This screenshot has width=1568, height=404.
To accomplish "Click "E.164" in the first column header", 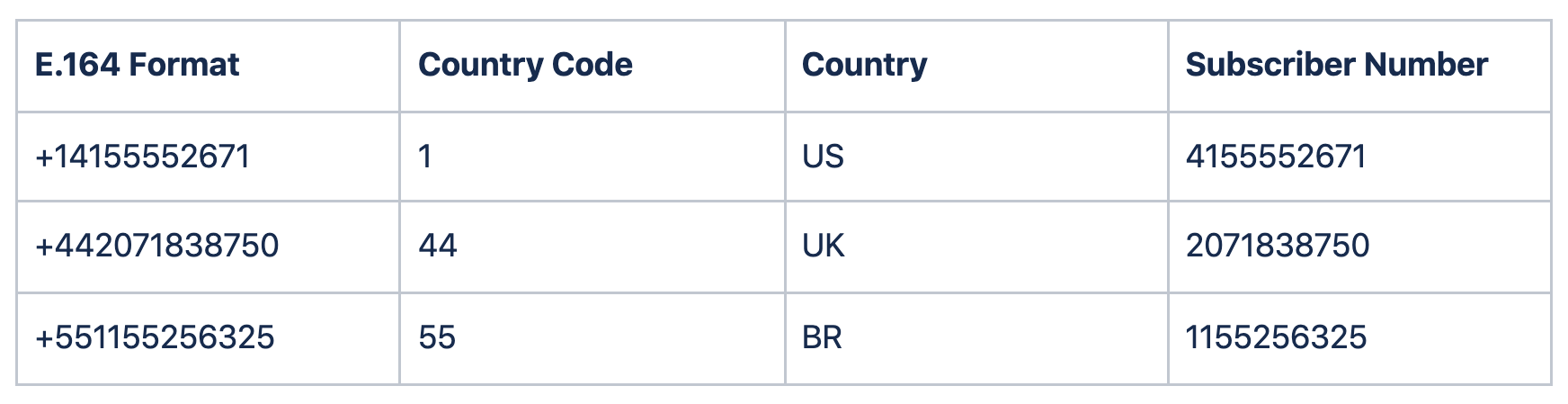I will click(x=77, y=65).
